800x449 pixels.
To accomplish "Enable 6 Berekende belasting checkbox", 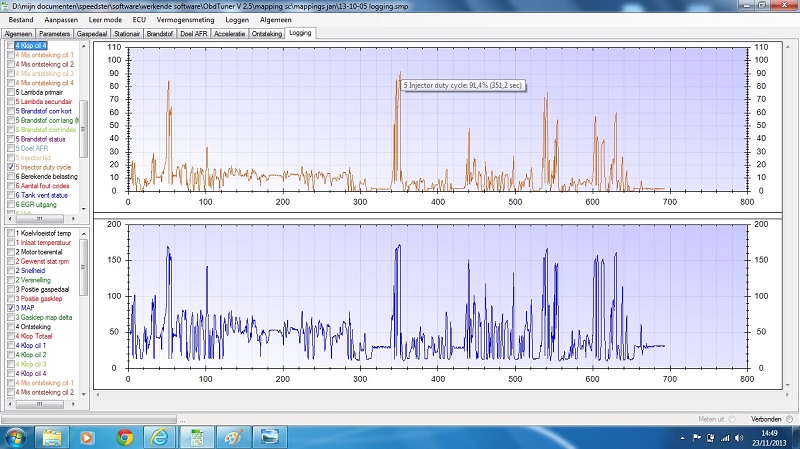I will (11, 176).
